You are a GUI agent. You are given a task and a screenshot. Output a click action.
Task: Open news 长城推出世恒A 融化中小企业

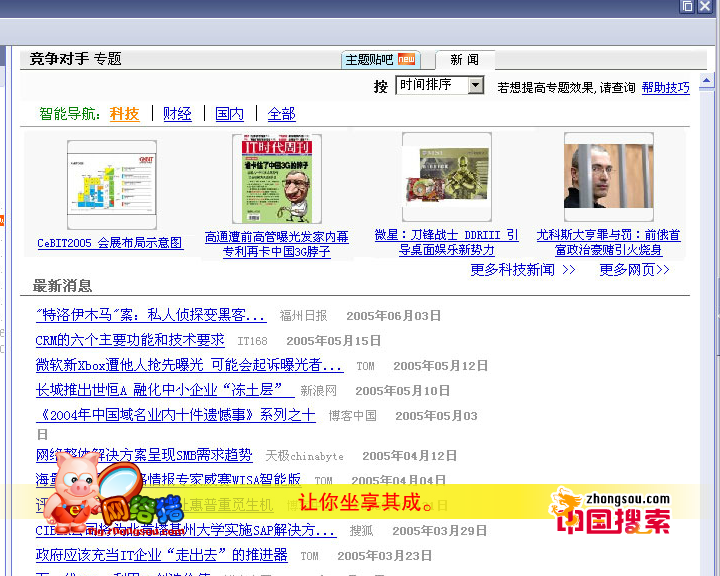165,390
